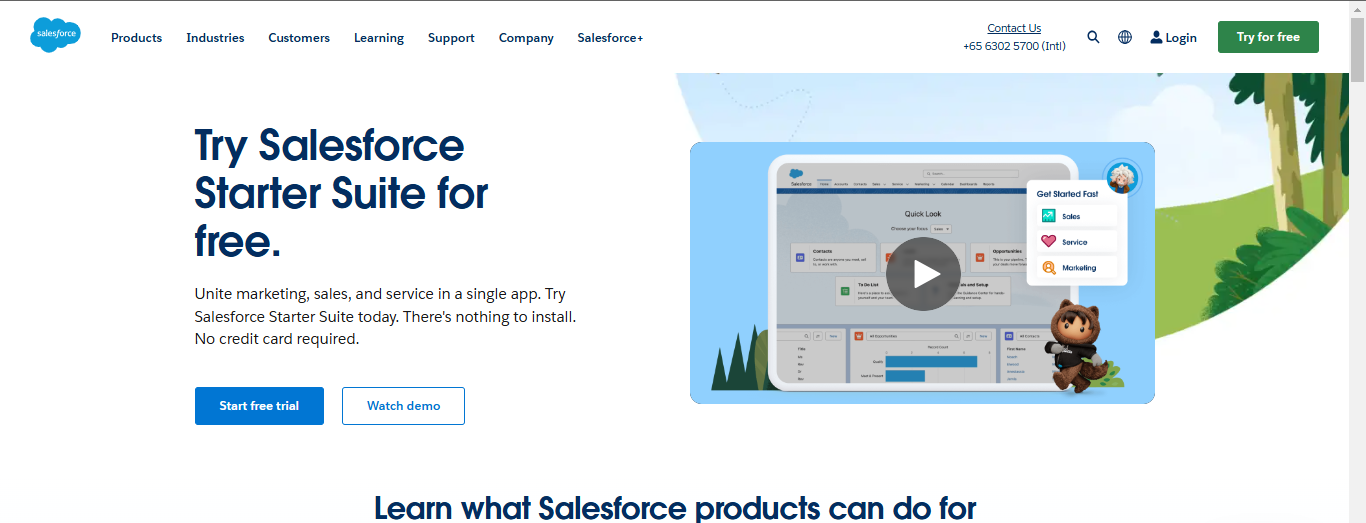Expand the Industries menu
The width and height of the screenshot is (1366, 523).
215,38
